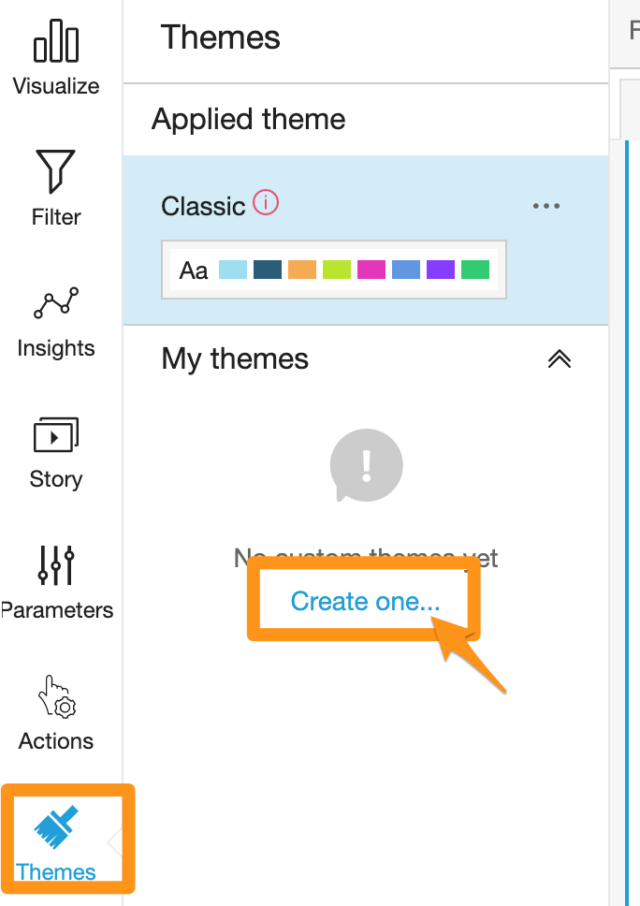Click the Create one... link
The width and height of the screenshot is (640, 906).
pos(365,601)
